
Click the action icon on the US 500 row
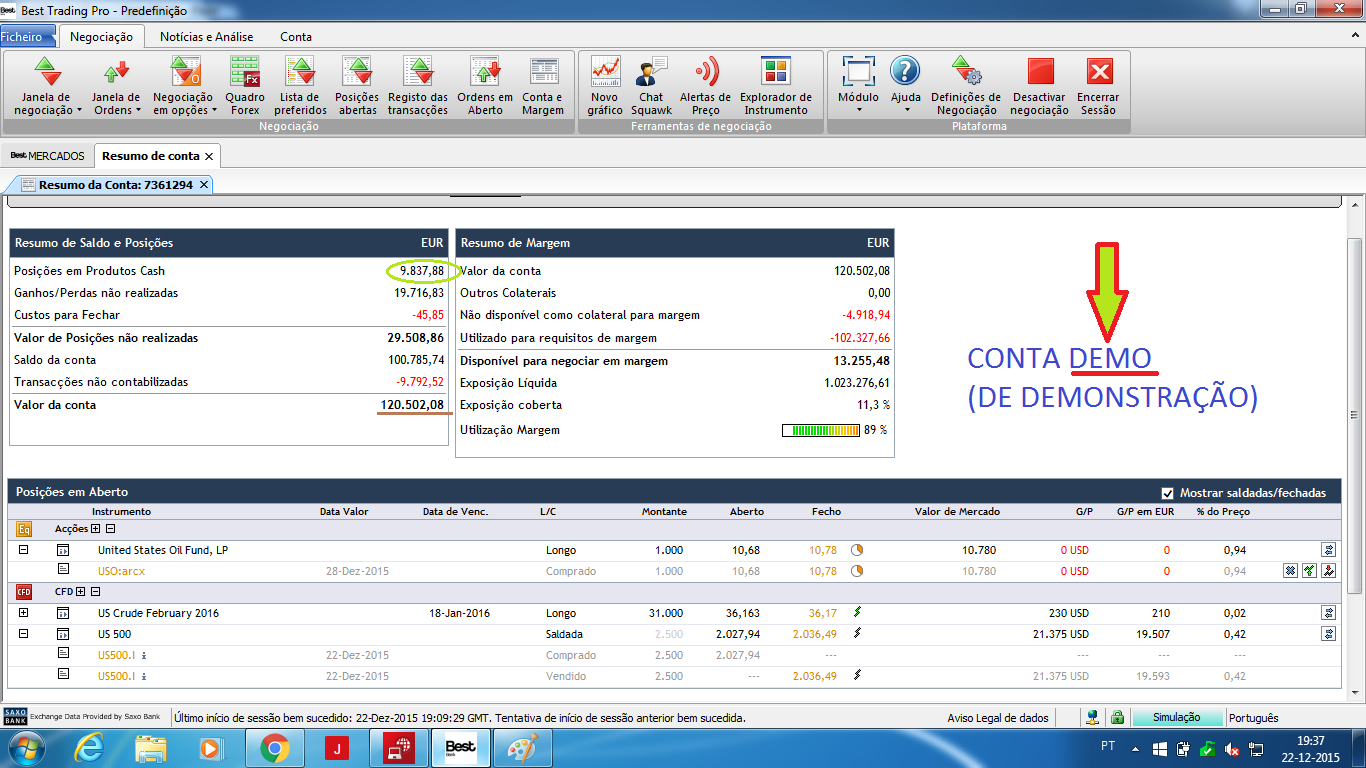1329,634
